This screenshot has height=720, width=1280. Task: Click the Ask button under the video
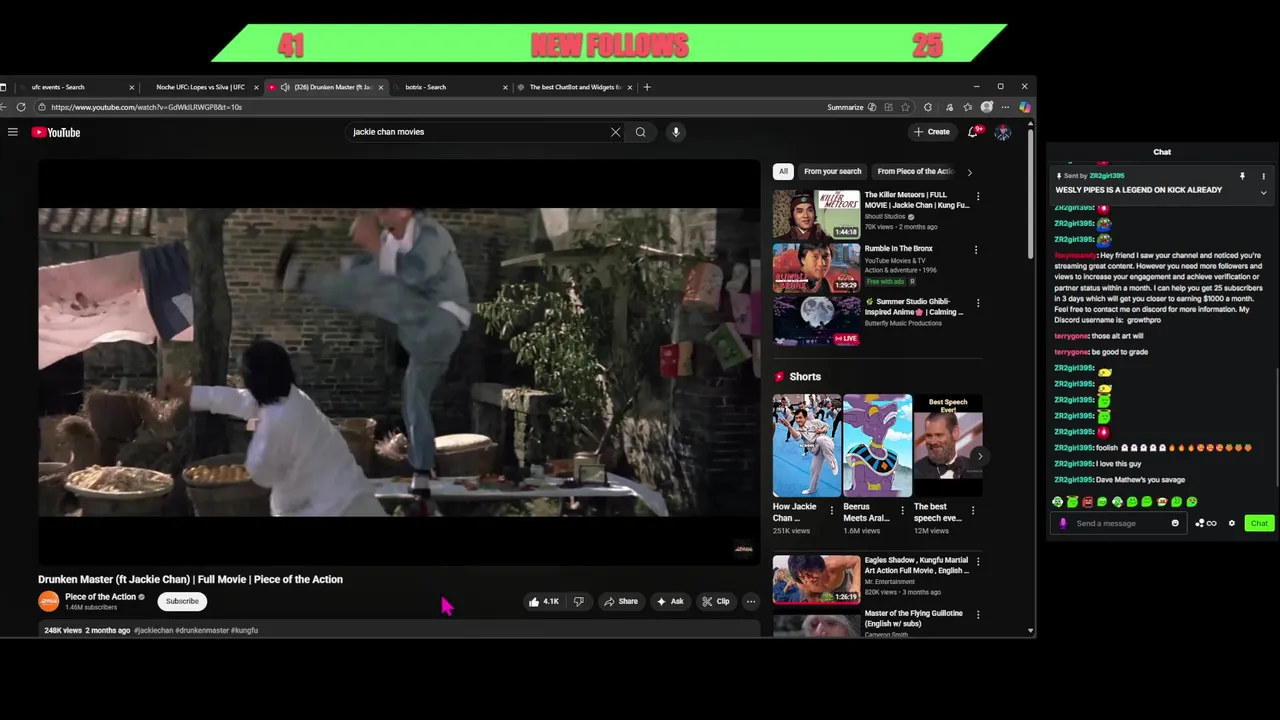[669, 601]
